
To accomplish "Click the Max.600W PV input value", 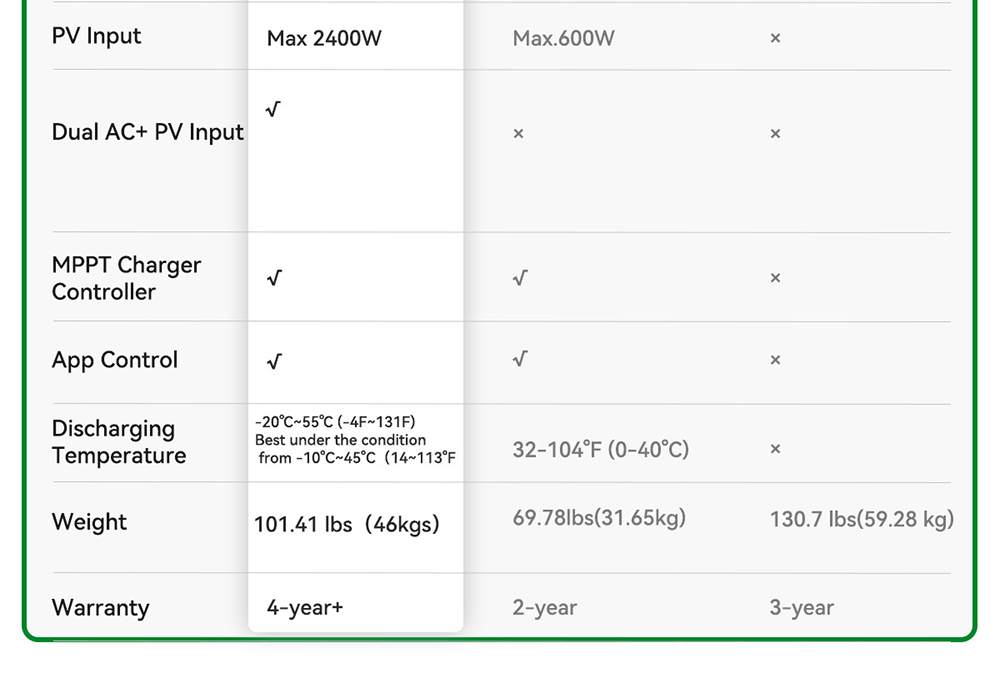I will click(563, 39).
